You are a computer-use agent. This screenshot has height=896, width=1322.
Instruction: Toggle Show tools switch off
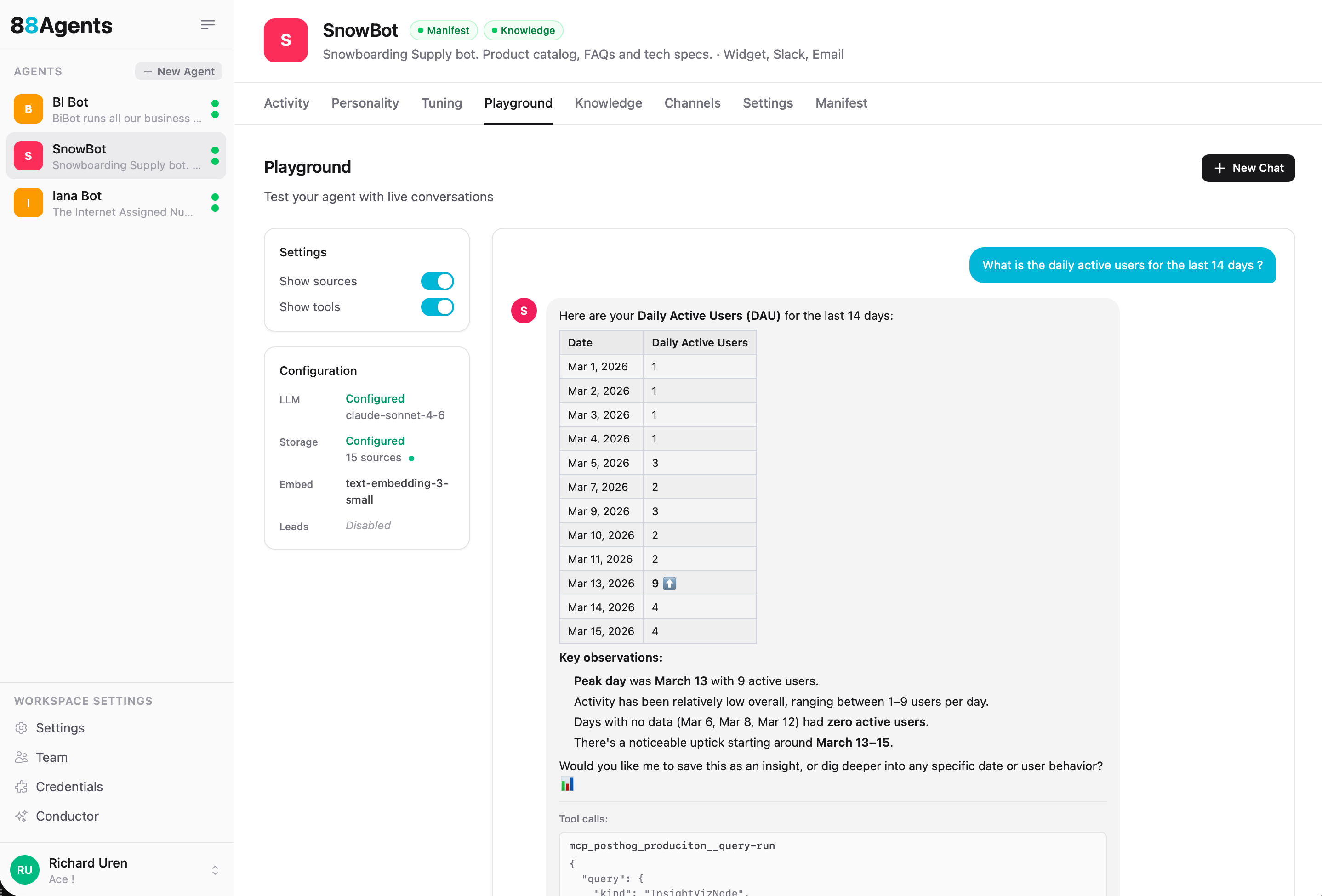coord(437,307)
